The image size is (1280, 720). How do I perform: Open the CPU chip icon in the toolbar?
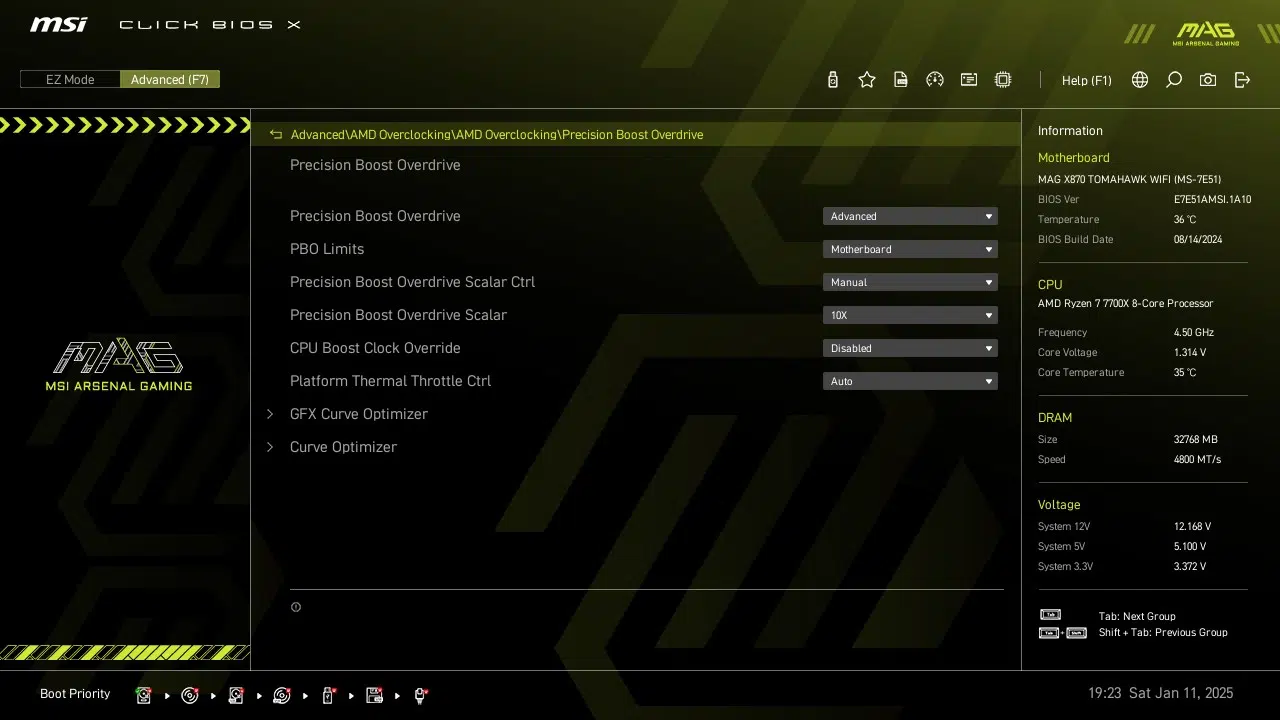pos(1003,80)
